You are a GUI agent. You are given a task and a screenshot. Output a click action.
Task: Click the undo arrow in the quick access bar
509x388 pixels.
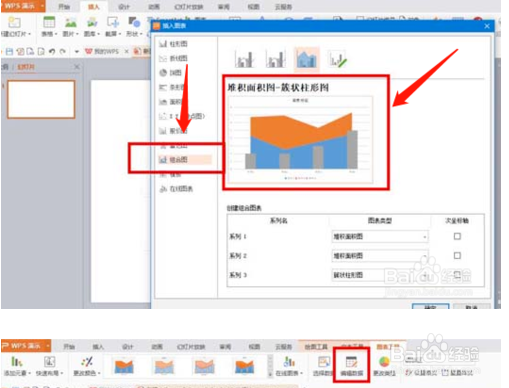(x=52, y=52)
